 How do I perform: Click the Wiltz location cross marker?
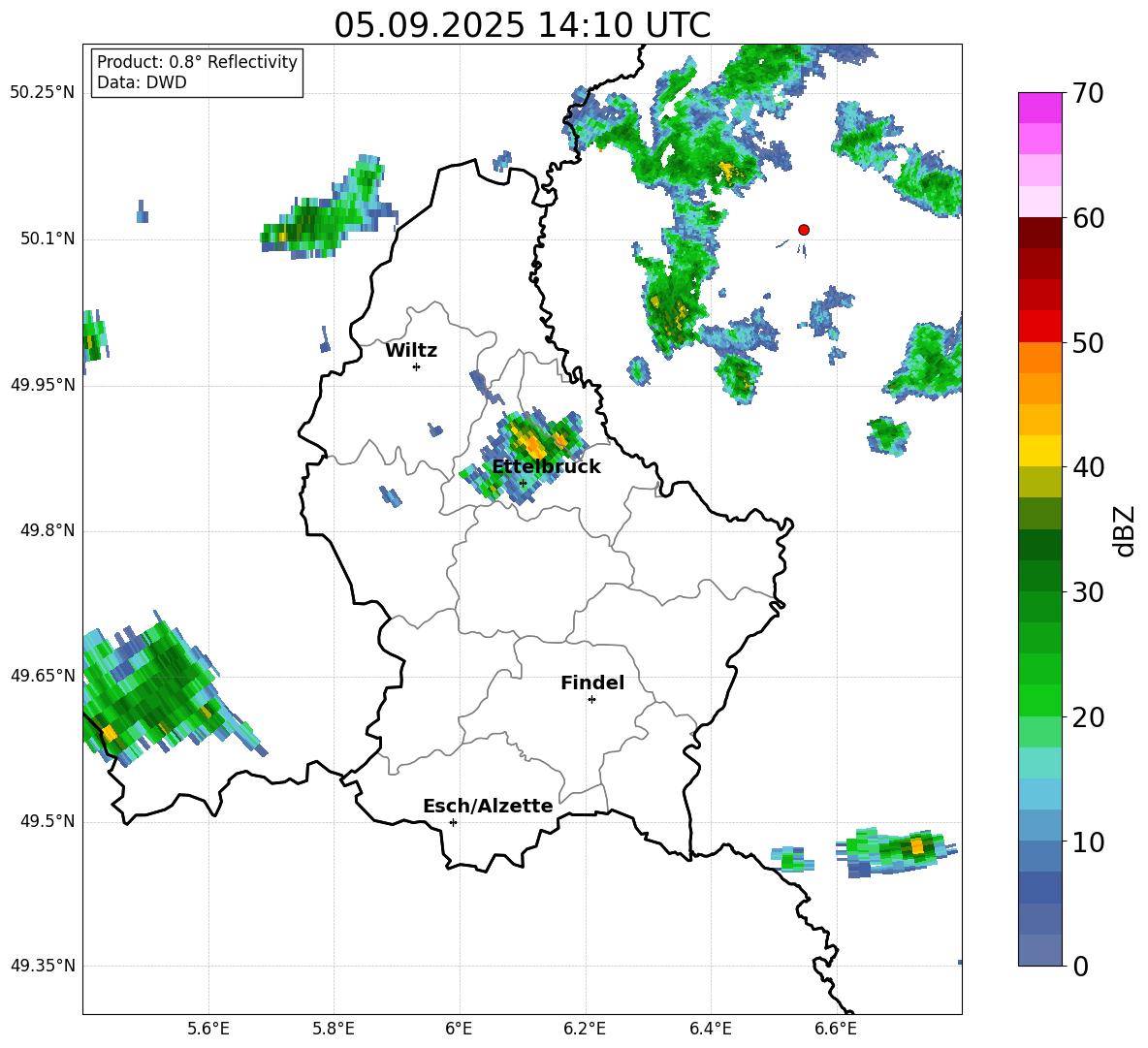417,366
